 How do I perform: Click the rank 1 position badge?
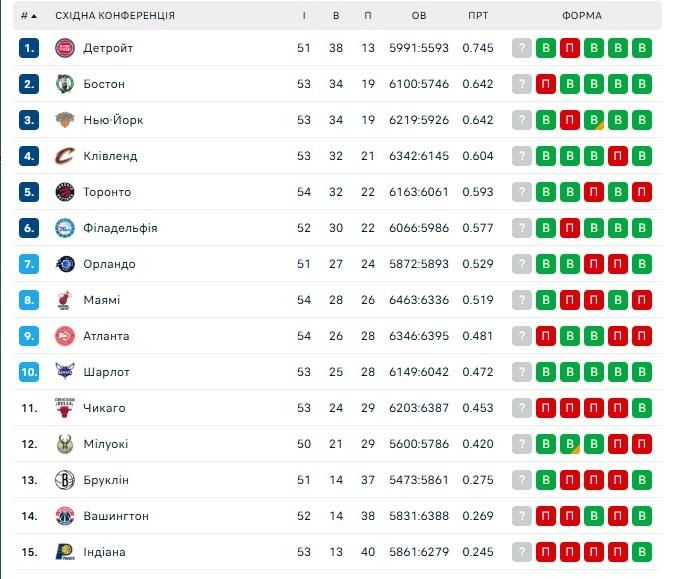[x=29, y=48]
